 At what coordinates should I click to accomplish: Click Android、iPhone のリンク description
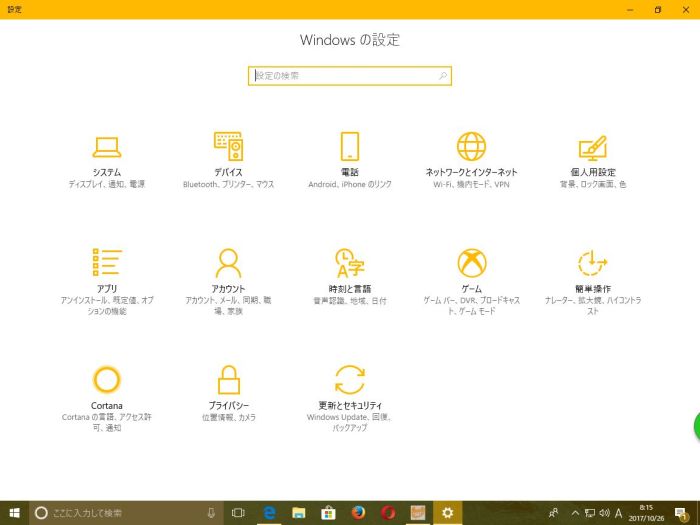350,184
